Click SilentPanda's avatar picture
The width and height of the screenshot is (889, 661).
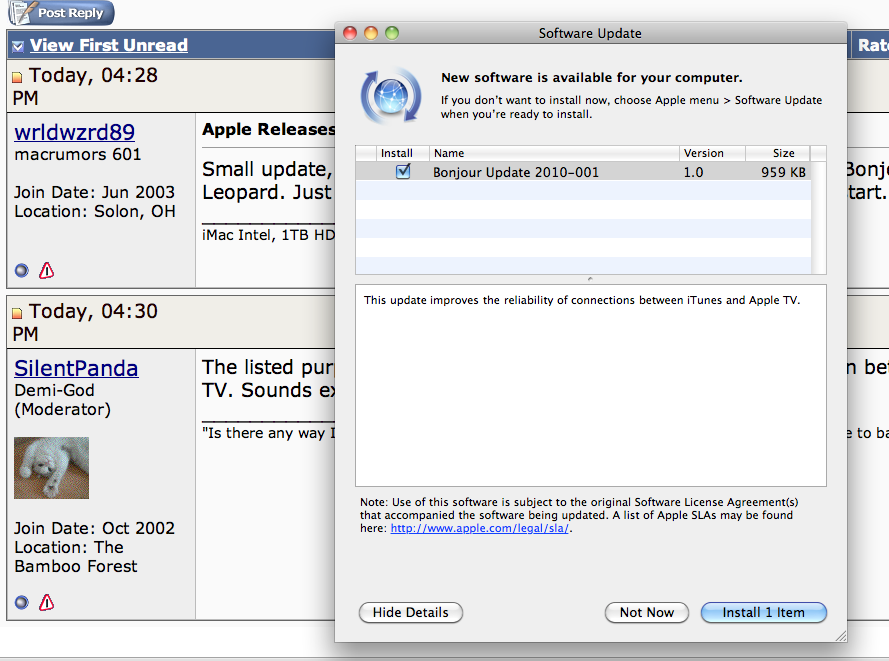pyautogui.click(x=52, y=468)
